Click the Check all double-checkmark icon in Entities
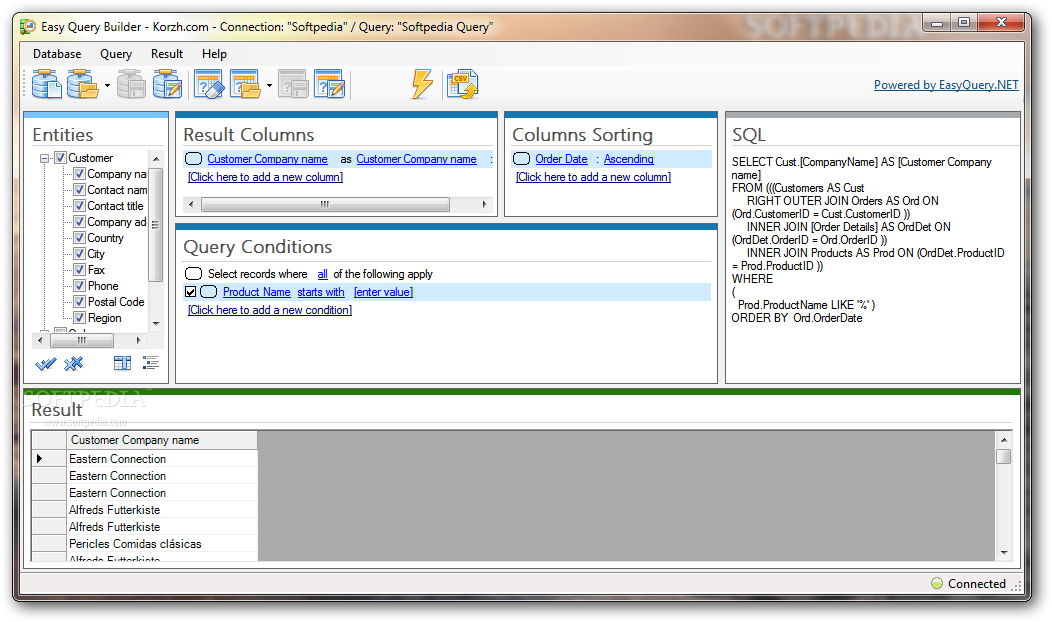Image resolution: width=1052 pixels, height=622 pixels. click(46, 364)
